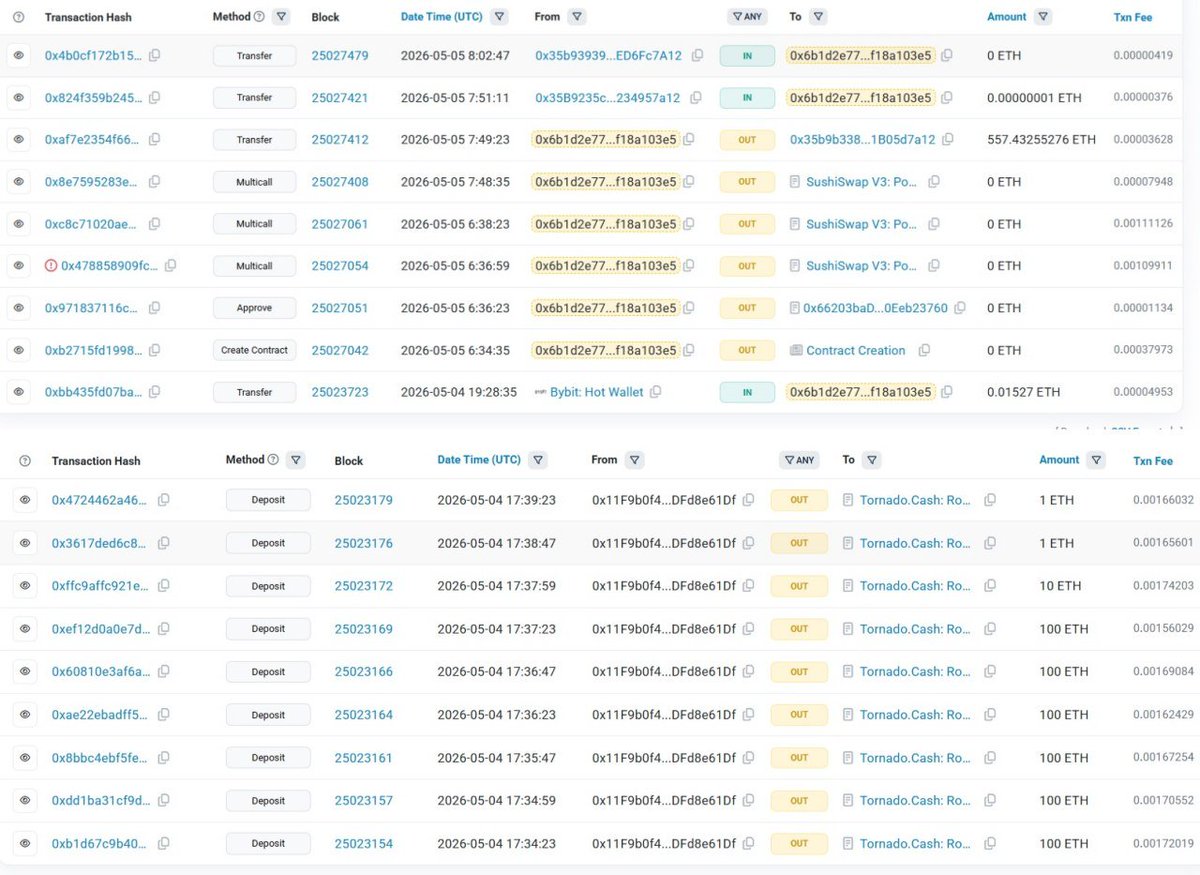Image resolution: width=1200 pixels, height=875 pixels.
Task: Copy To address 0x66203baD...0Eeb23760
Action: (960, 308)
